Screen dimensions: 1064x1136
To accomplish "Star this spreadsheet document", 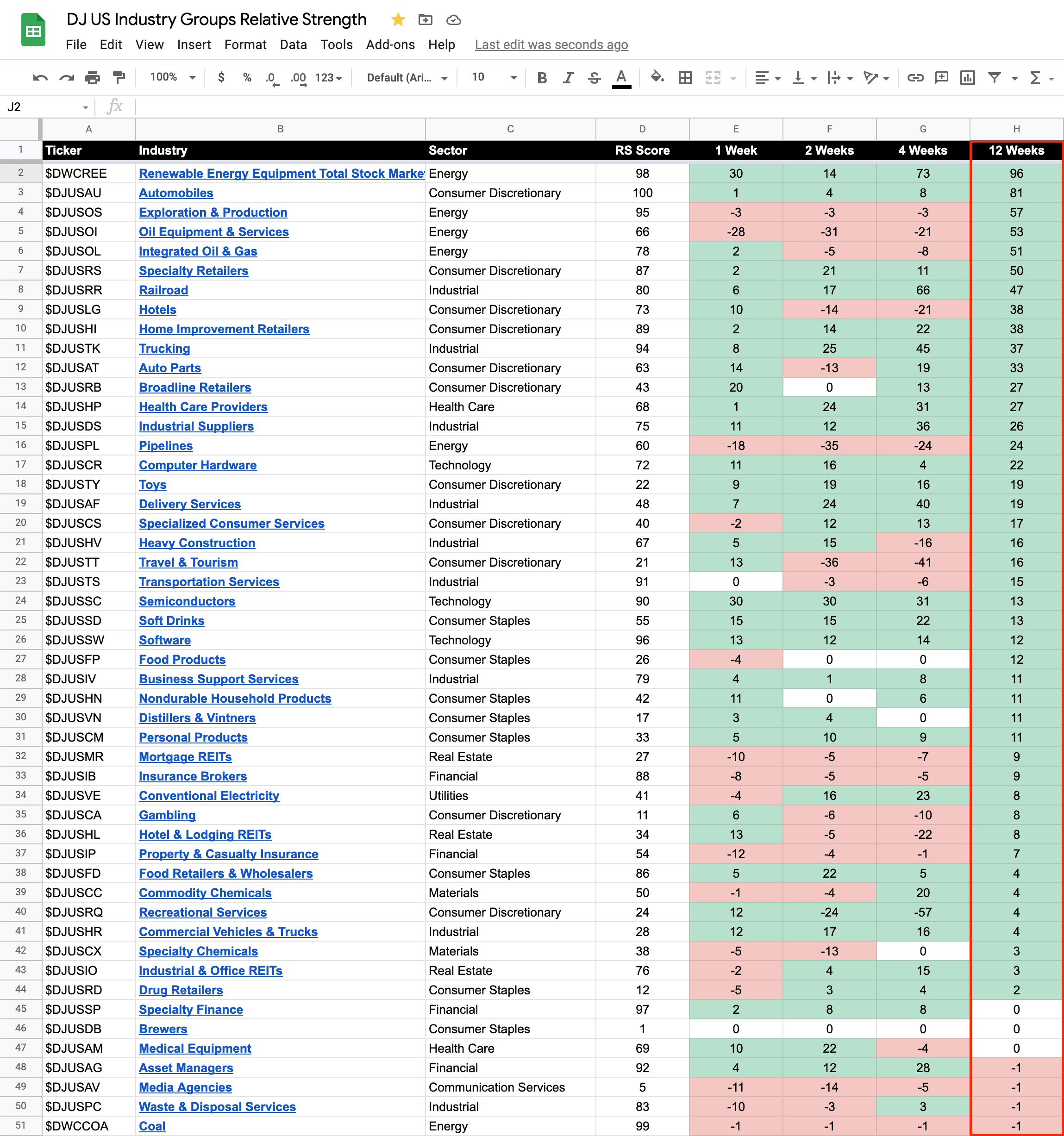I will point(398,20).
